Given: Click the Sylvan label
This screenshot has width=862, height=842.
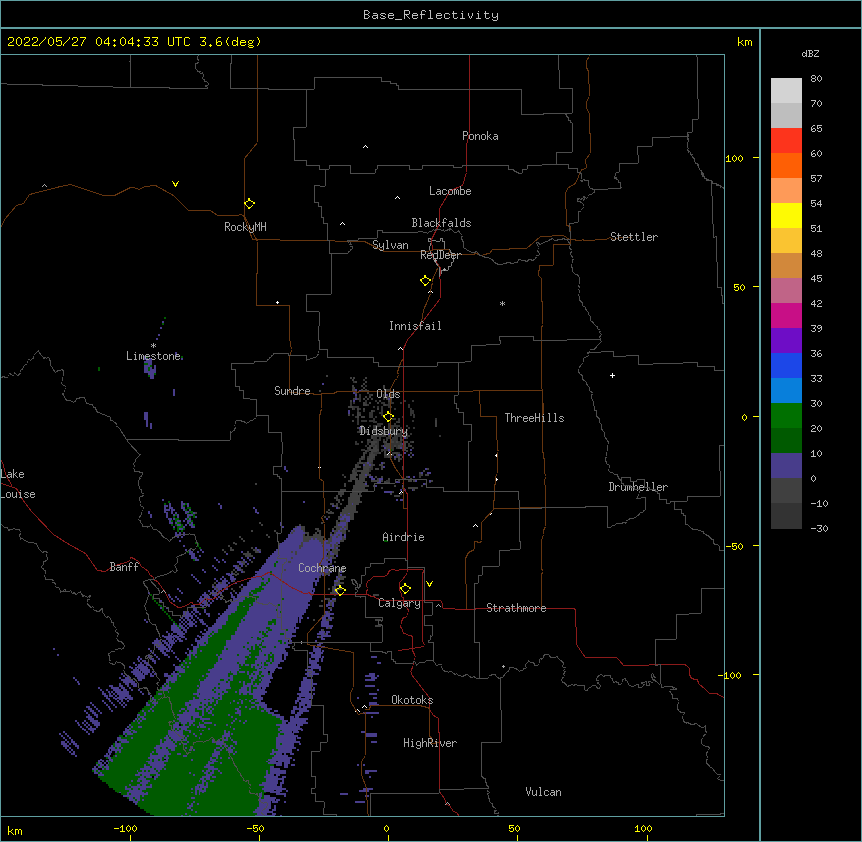Looking at the screenshot, I should (x=390, y=245).
